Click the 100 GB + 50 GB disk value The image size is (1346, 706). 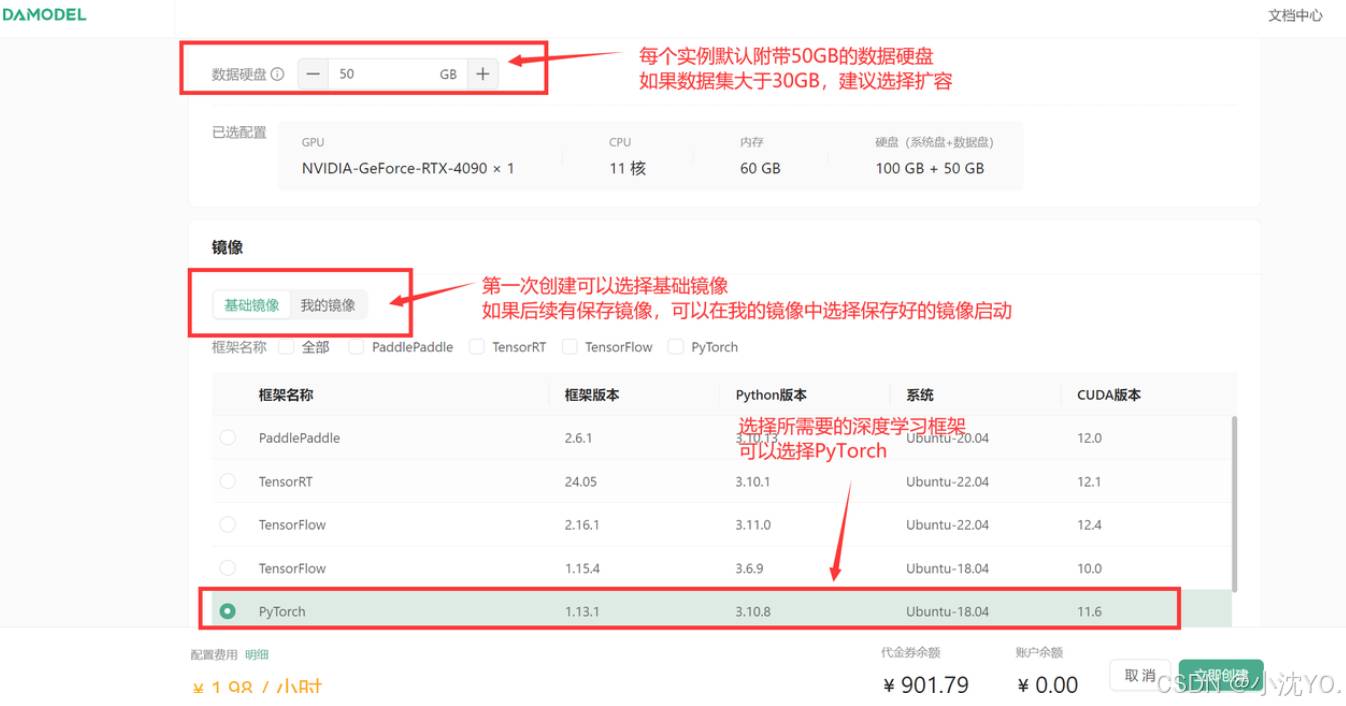[x=930, y=168]
